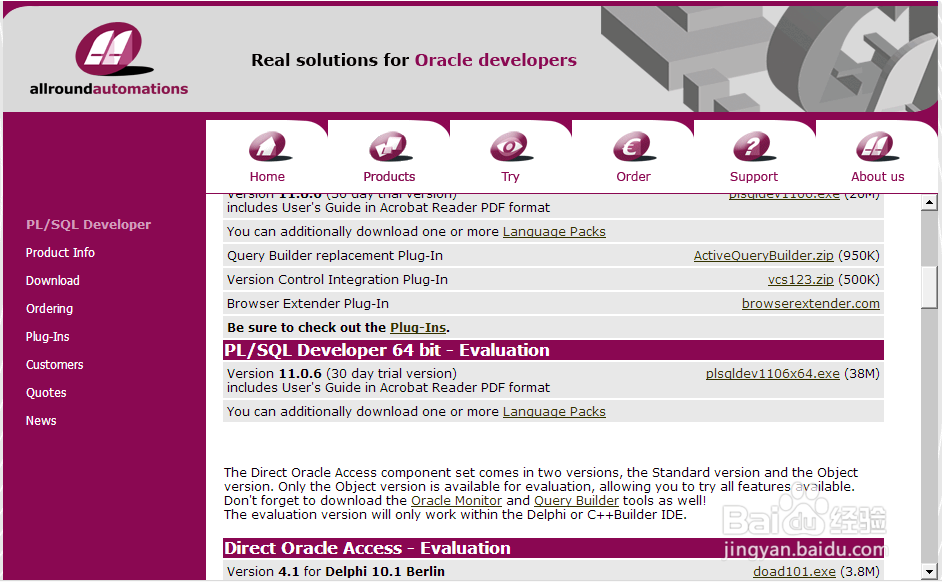Click the About us pen icon
This screenshot has width=942, height=582.
pyautogui.click(x=877, y=147)
